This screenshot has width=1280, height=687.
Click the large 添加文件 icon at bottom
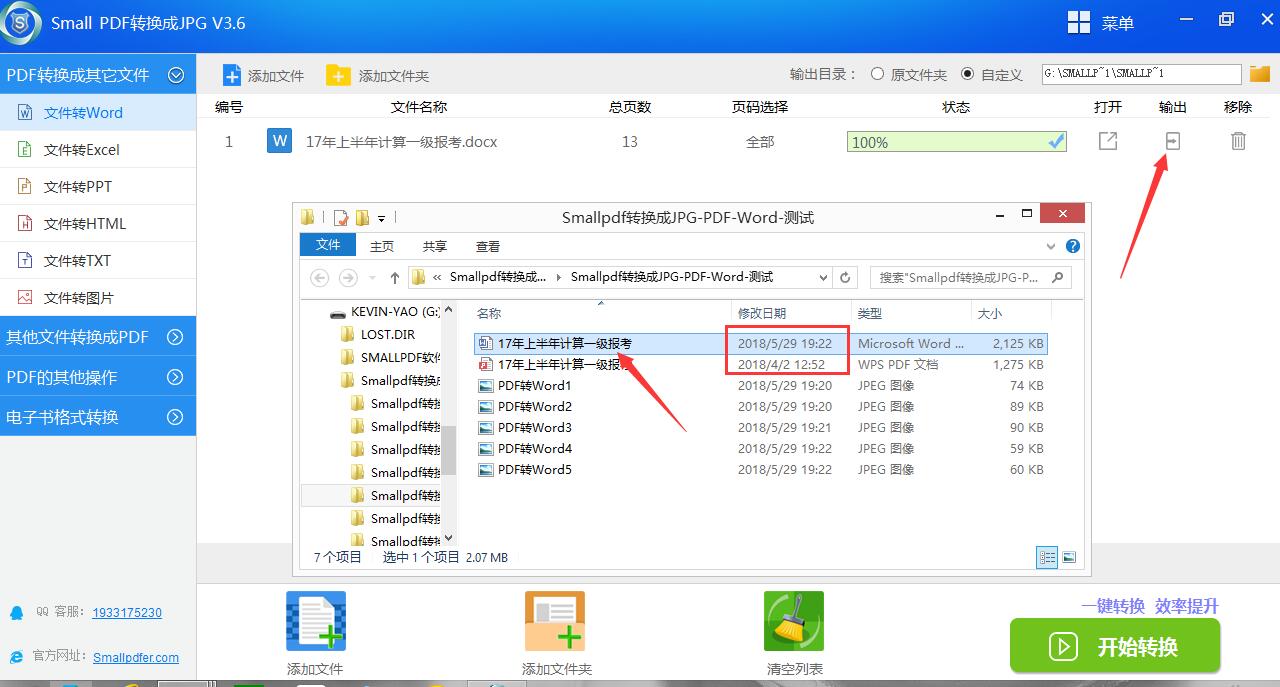click(x=315, y=621)
